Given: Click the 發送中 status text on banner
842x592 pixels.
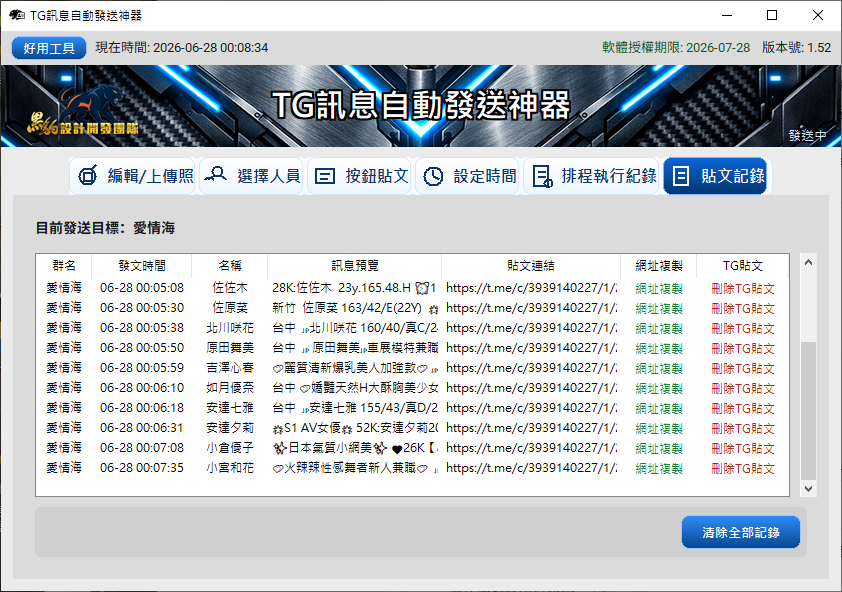Looking at the screenshot, I should [808, 135].
